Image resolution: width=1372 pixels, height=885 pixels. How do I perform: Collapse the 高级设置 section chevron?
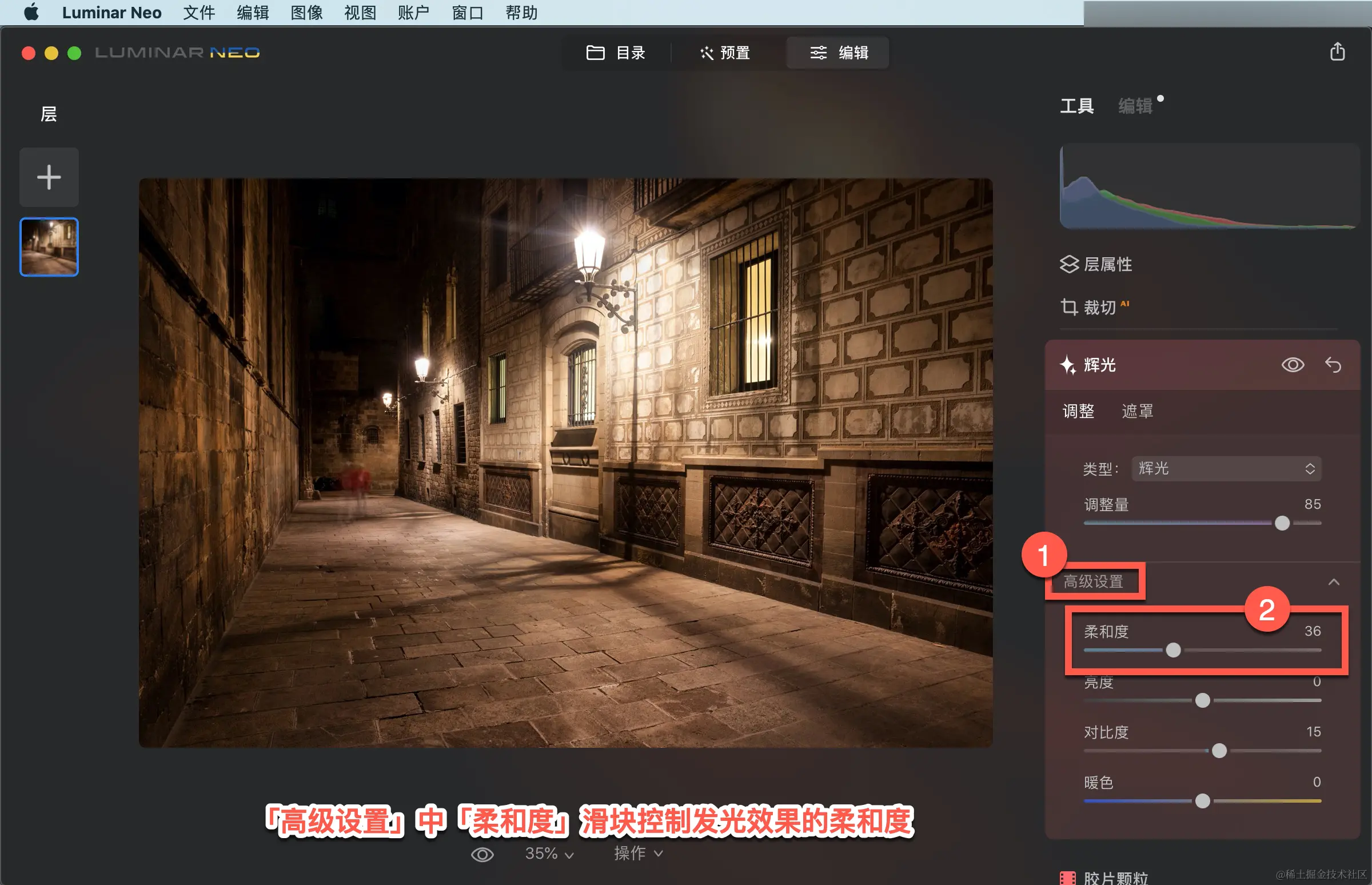(x=1334, y=582)
